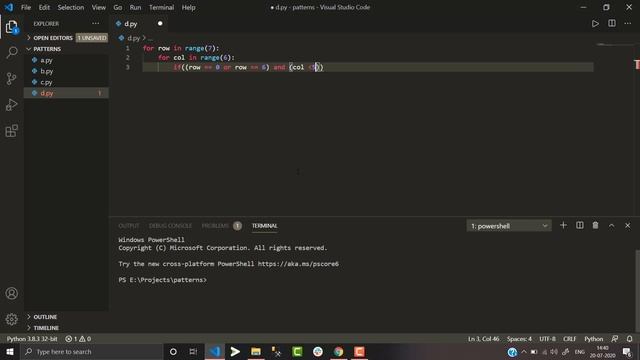
Task: Open the Run and Debug view
Action: point(11,104)
